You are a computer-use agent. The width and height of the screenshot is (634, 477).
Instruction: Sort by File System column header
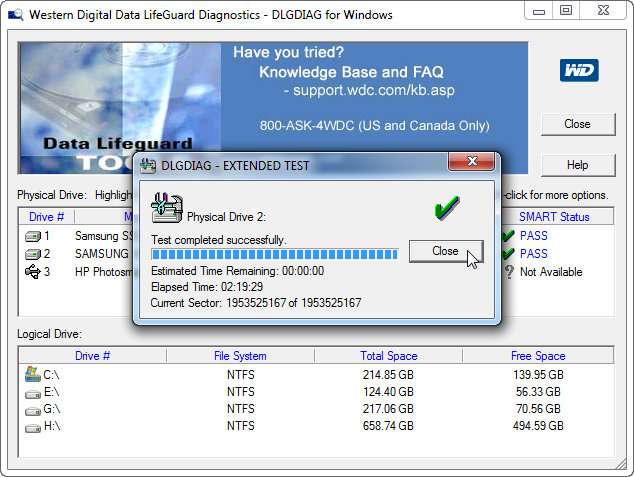point(240,356)
